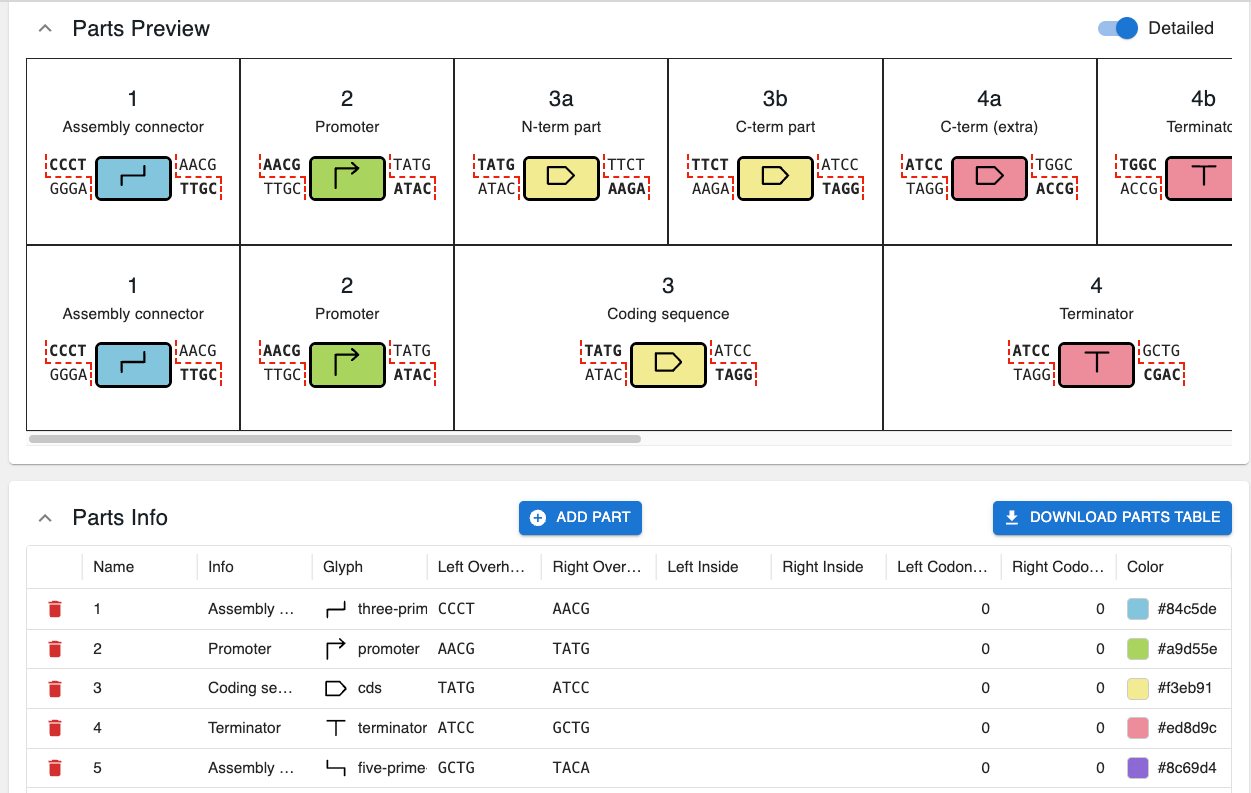The image size is (1251, 793).
Task: Click the Left Inside column header
Action: (702, 567)
